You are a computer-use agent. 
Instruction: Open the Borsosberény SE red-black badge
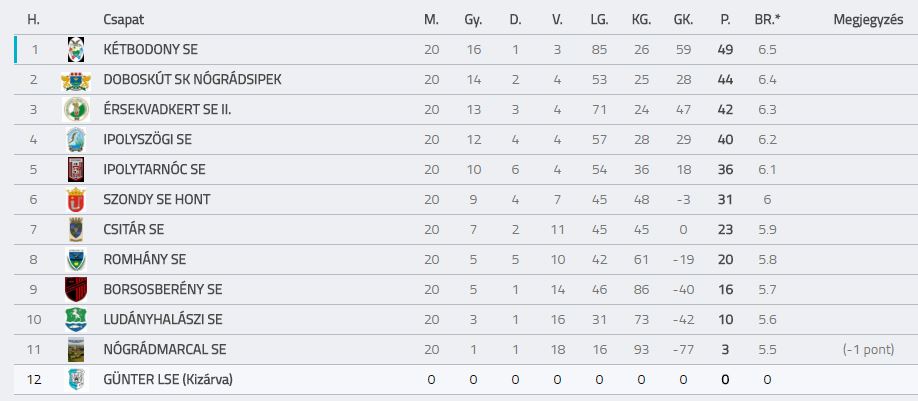(x=76, y=290)
